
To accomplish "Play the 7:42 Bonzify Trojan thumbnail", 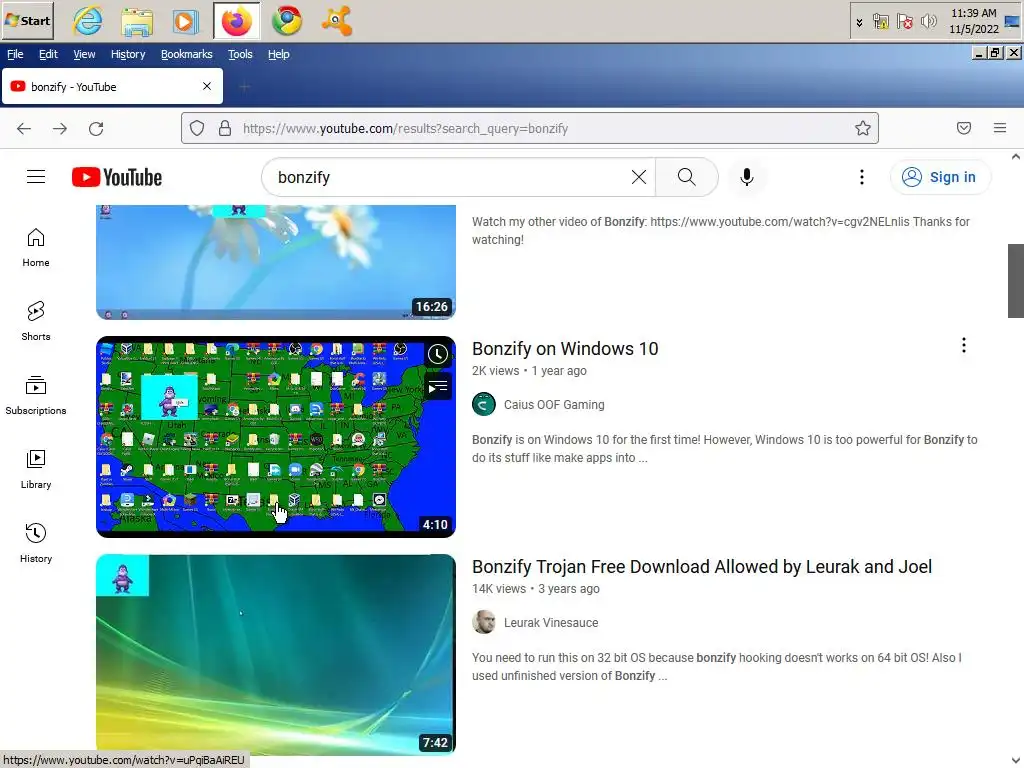I will (276, 654).
